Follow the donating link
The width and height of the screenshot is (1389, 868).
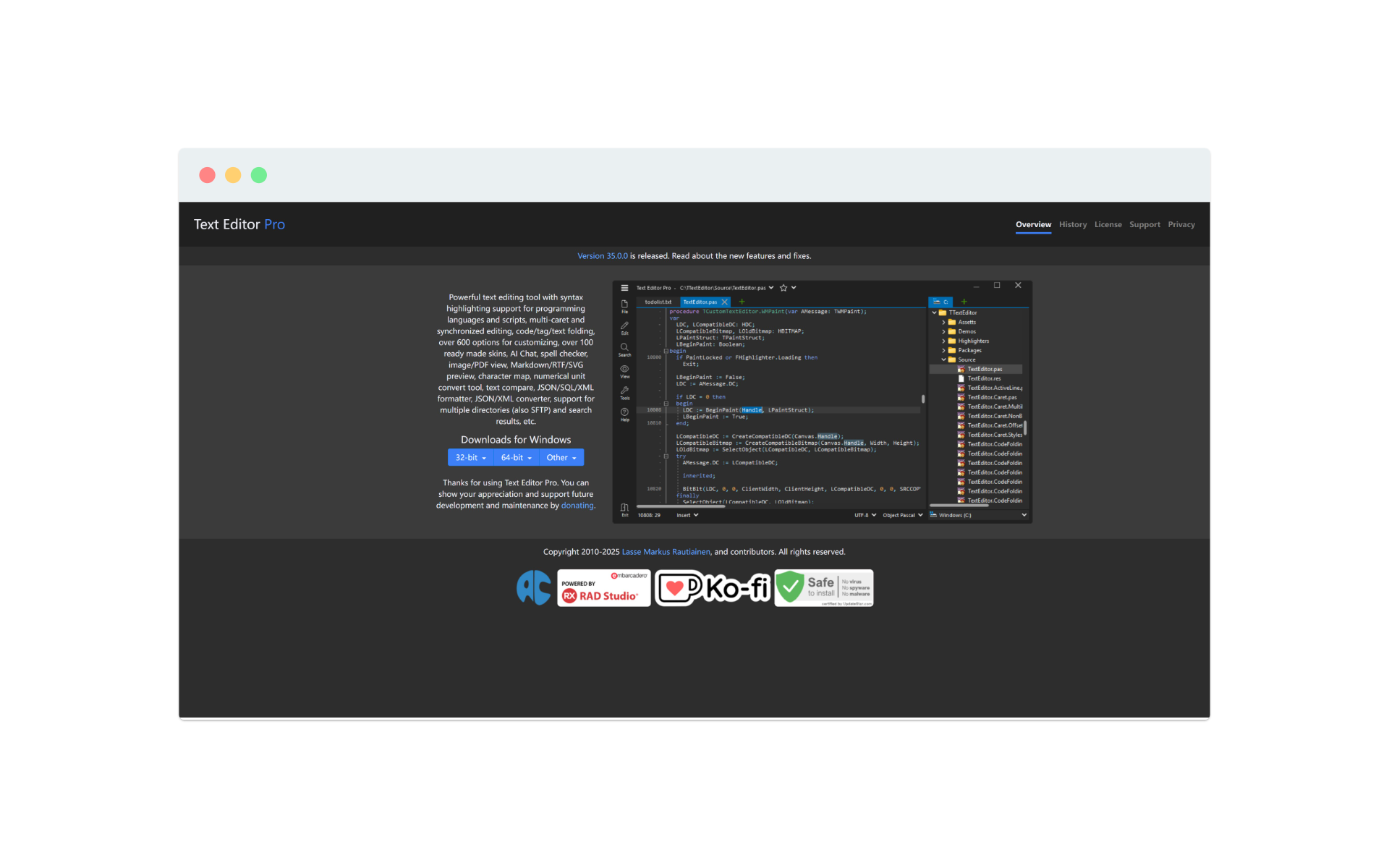point(577,506)
